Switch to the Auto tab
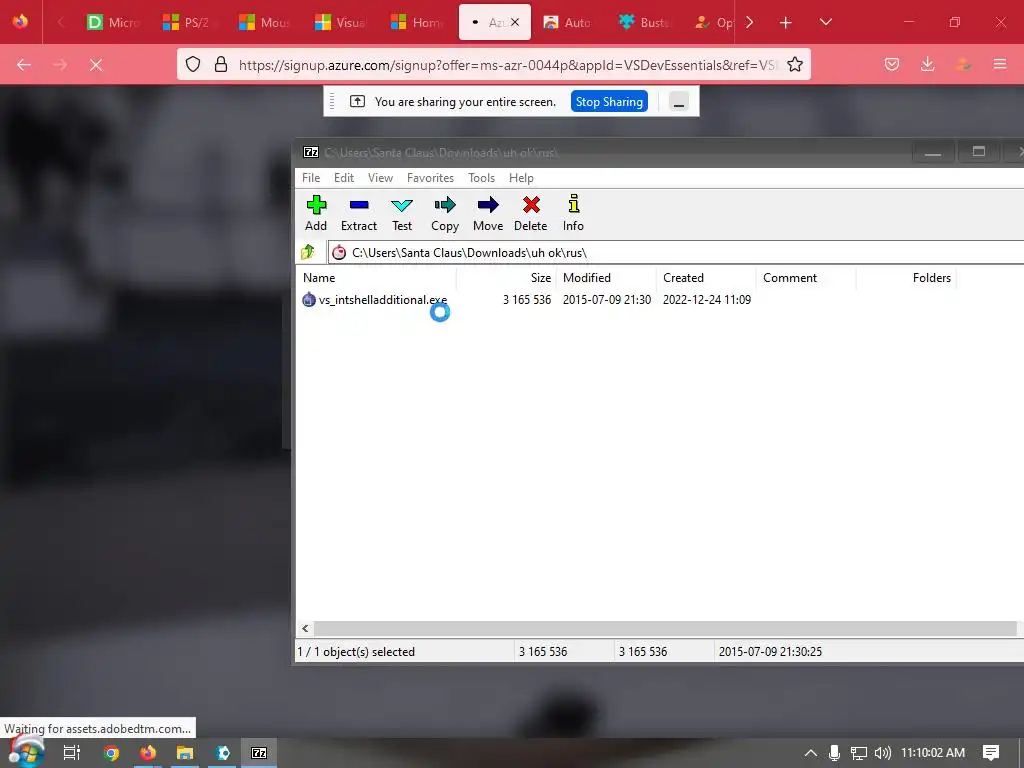This screenshot has height=768, width=1024. pyautogui.click(x=568, y=22)
